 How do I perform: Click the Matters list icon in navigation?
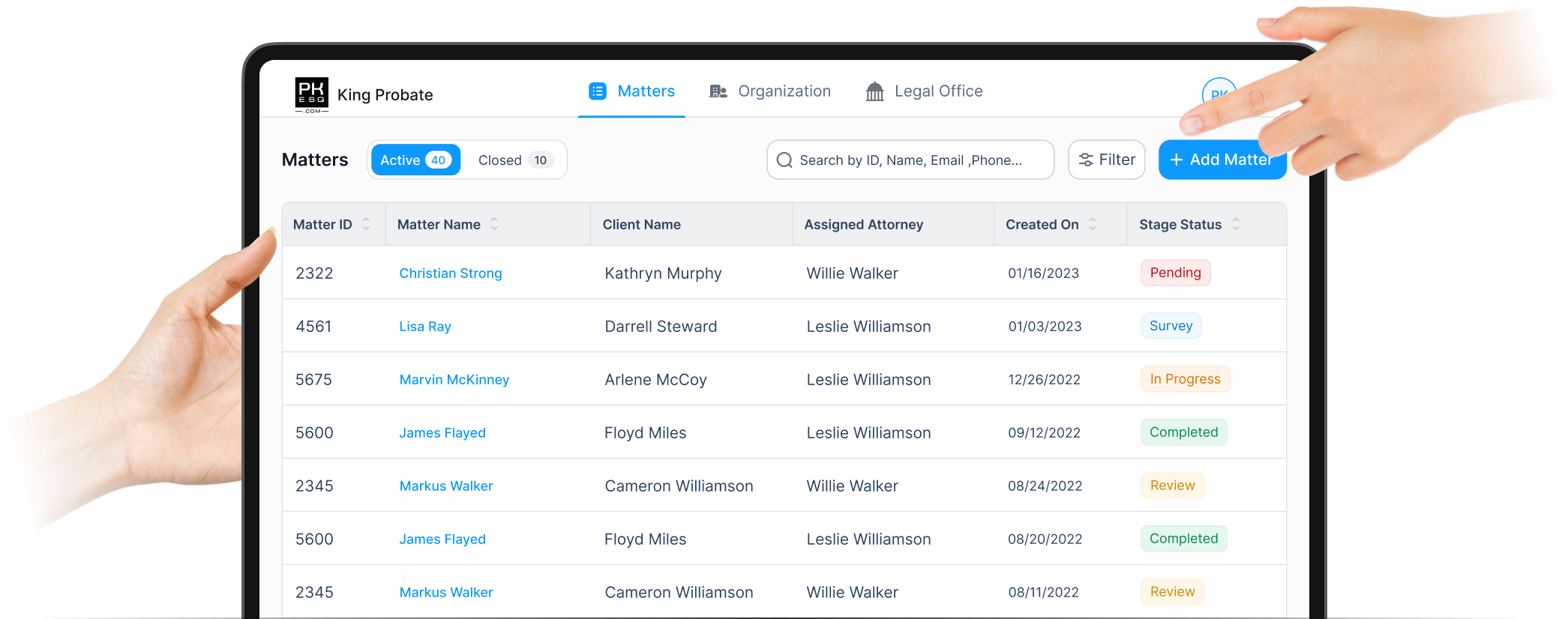point(597,91)
